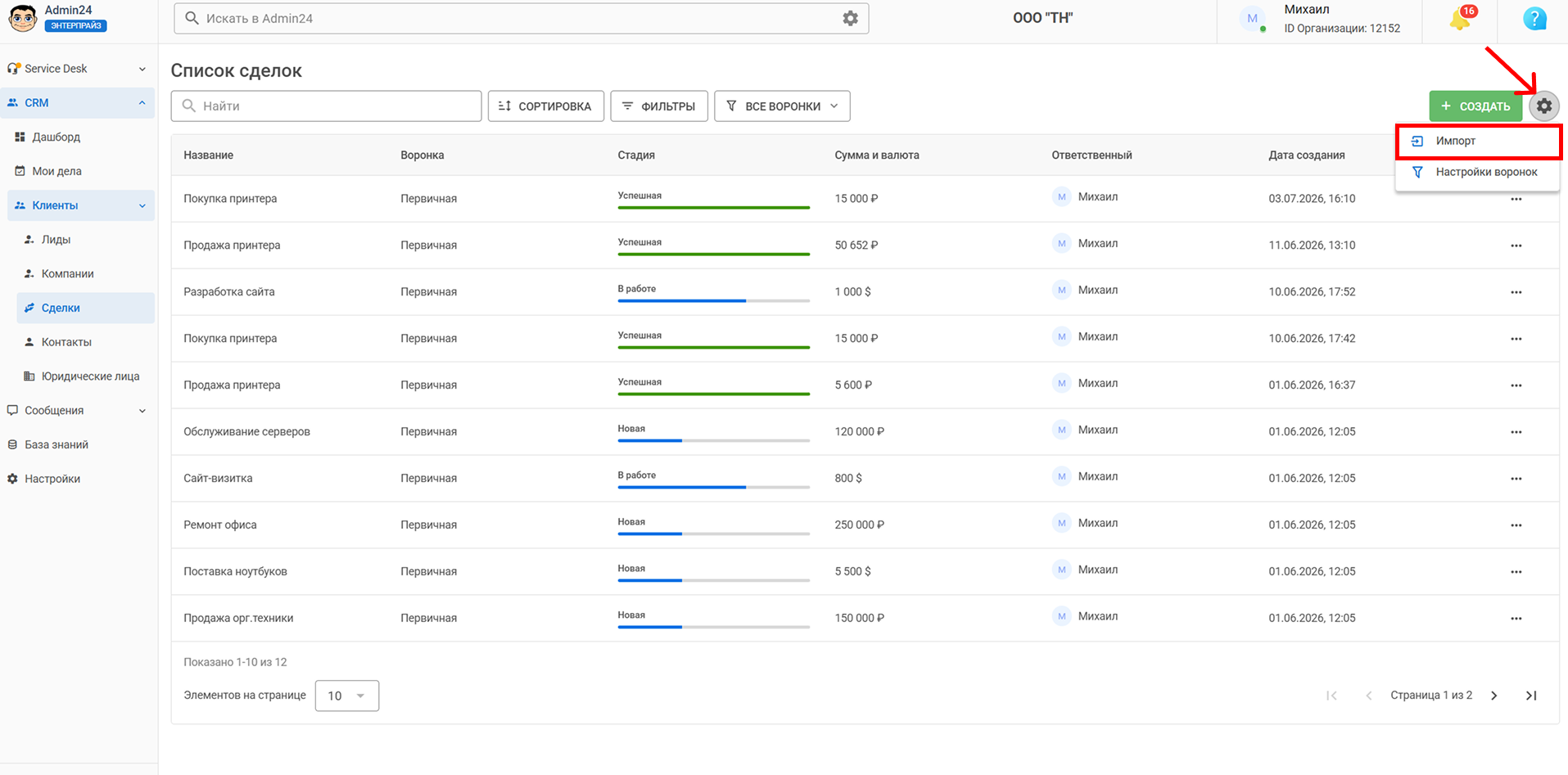Open the notifications bell
The width and height of the screenshot is (1568, 775).
[x=1460, y=19]
